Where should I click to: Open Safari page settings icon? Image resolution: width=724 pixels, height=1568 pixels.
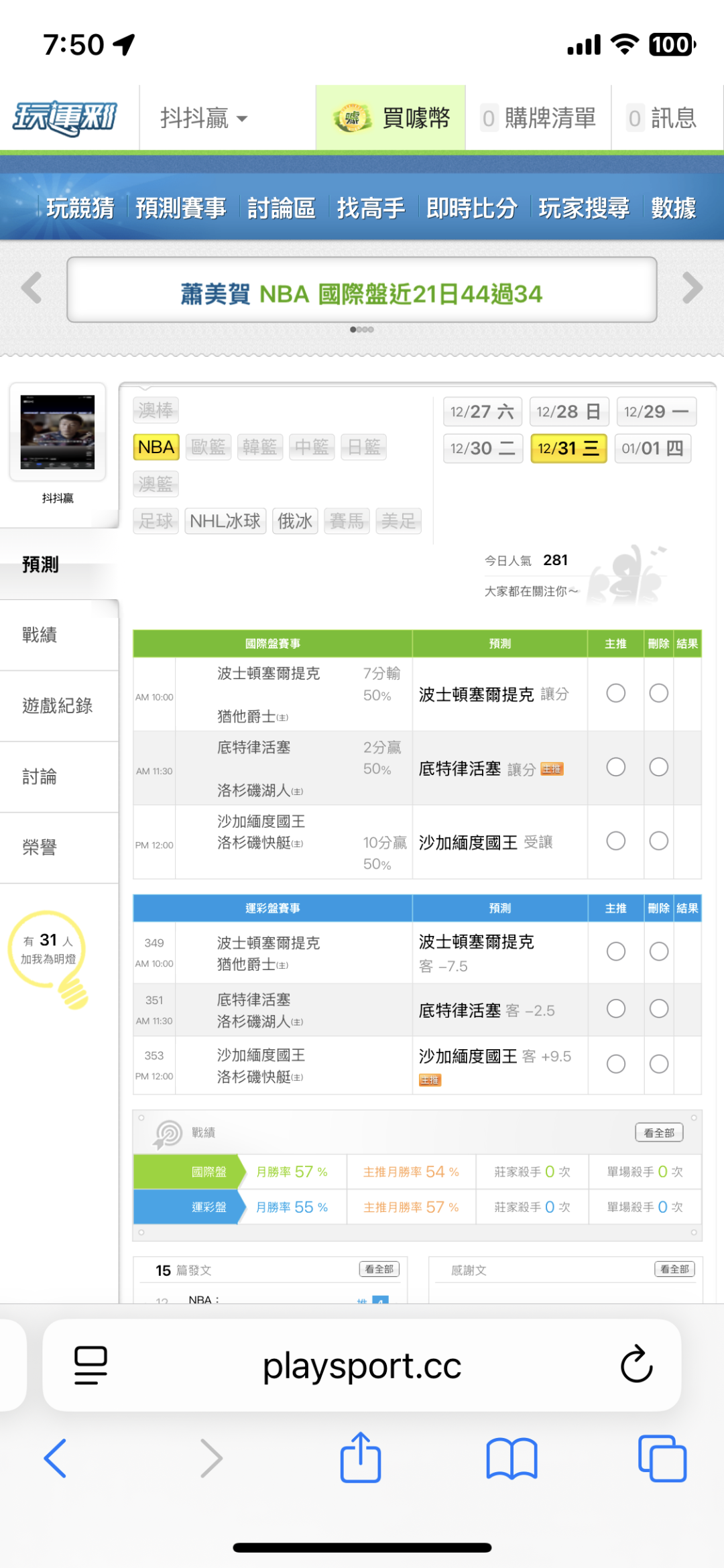[90, 1365]
